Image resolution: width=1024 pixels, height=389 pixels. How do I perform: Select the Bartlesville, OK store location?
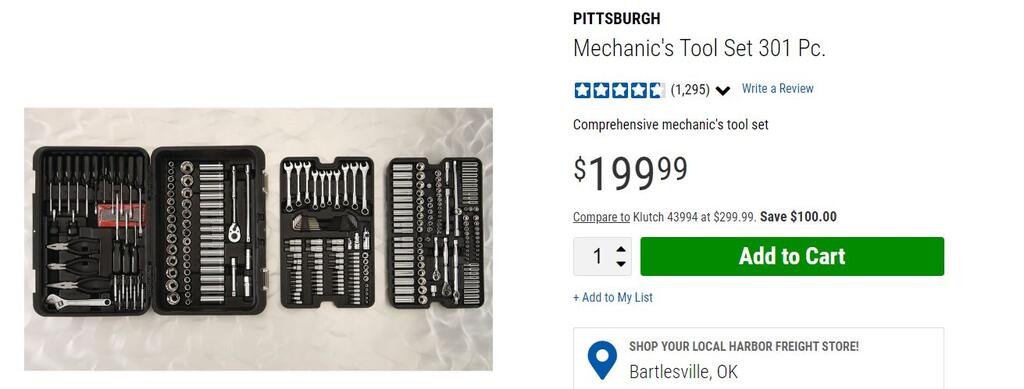[683, 372]
